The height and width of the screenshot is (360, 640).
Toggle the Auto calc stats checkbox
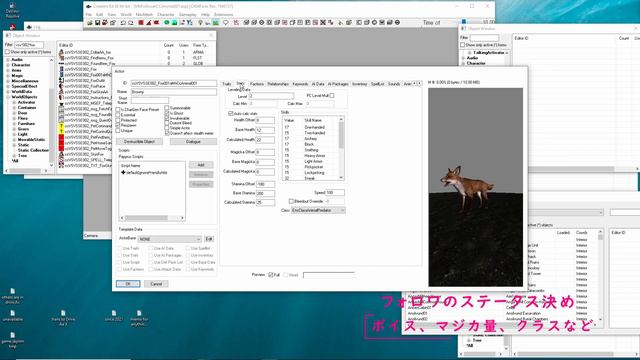pyautogui.click(x=231, y=113)
